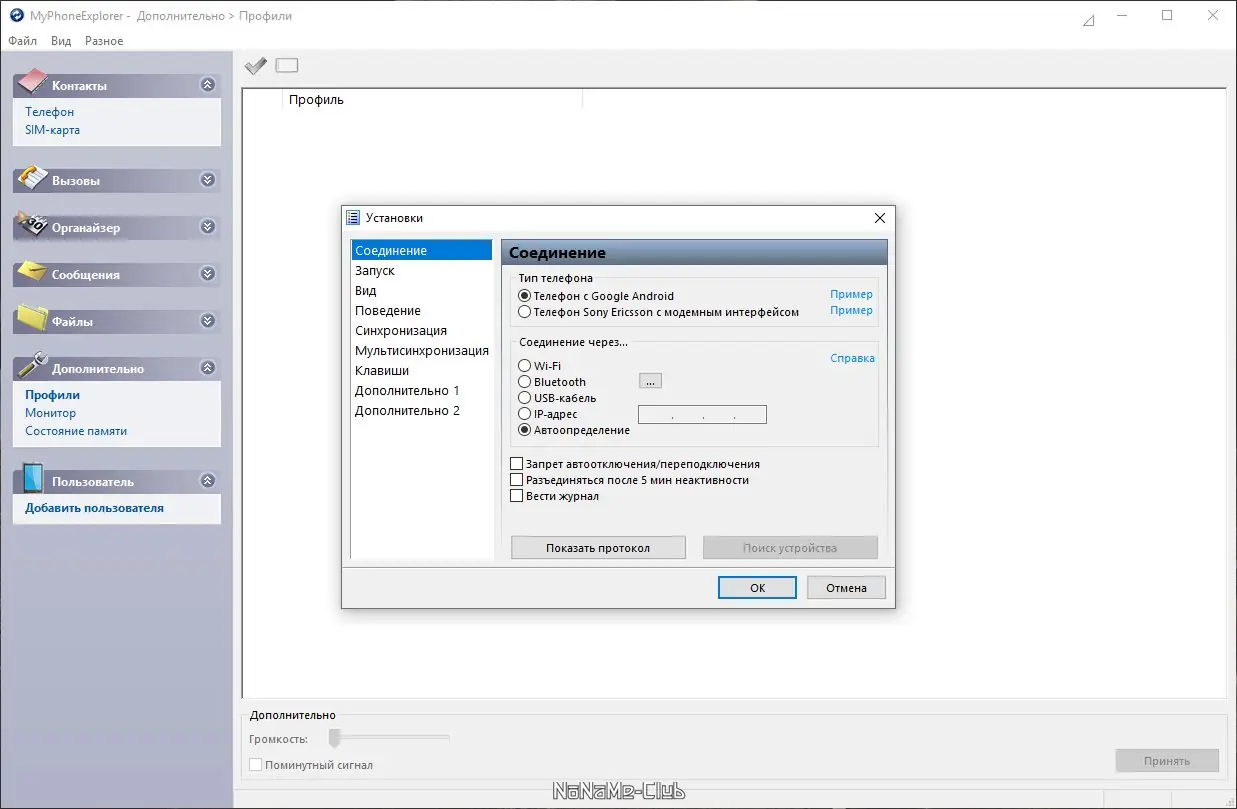Toggle Поминутный сигнал checkbox

click(x=256, y=765)
